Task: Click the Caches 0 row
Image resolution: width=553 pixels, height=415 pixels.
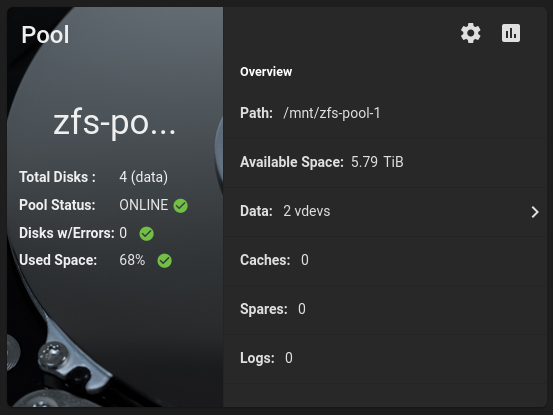Action: point(385,261)
